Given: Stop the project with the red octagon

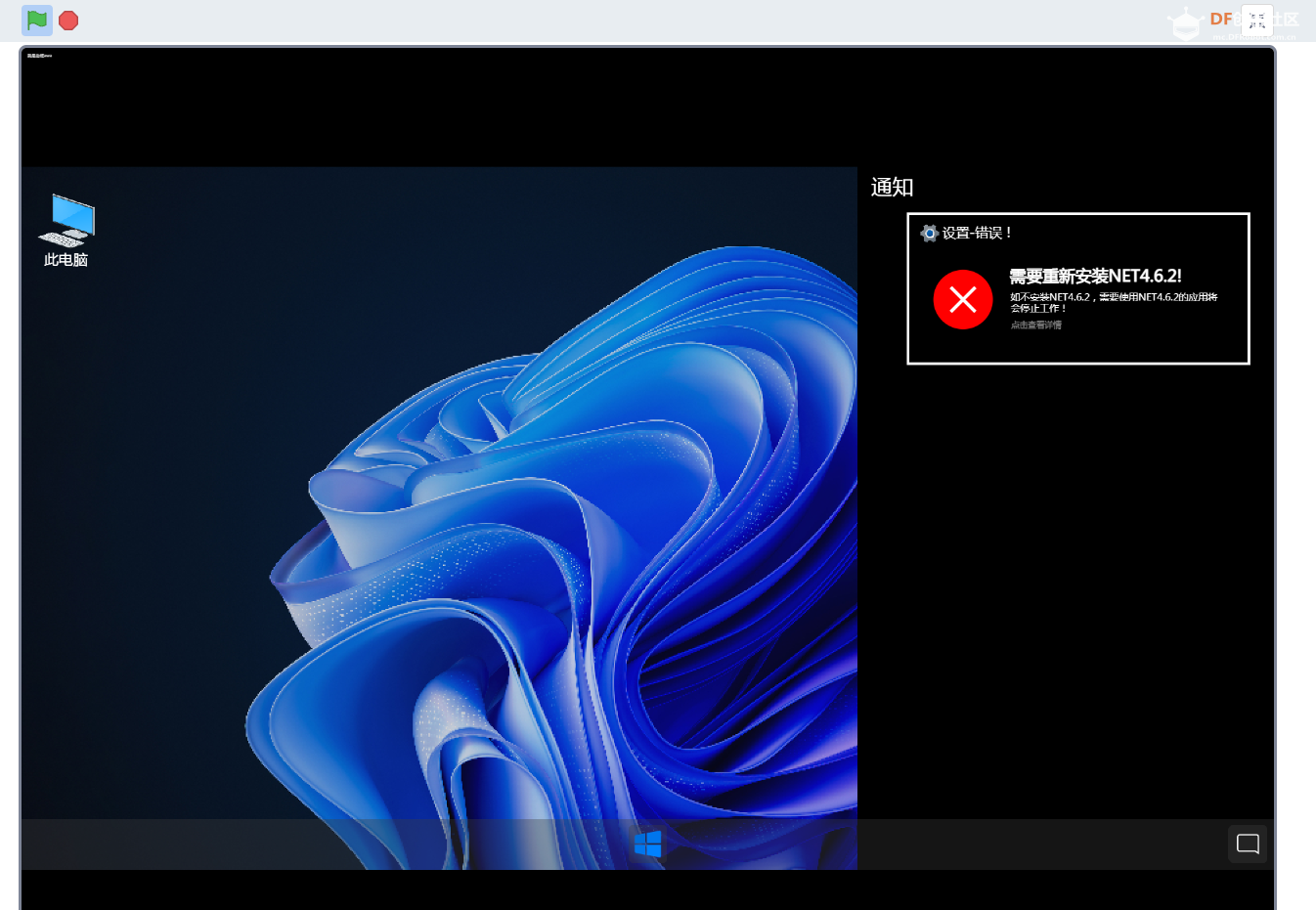Looking at the screenshot, I should pos(68,21).
